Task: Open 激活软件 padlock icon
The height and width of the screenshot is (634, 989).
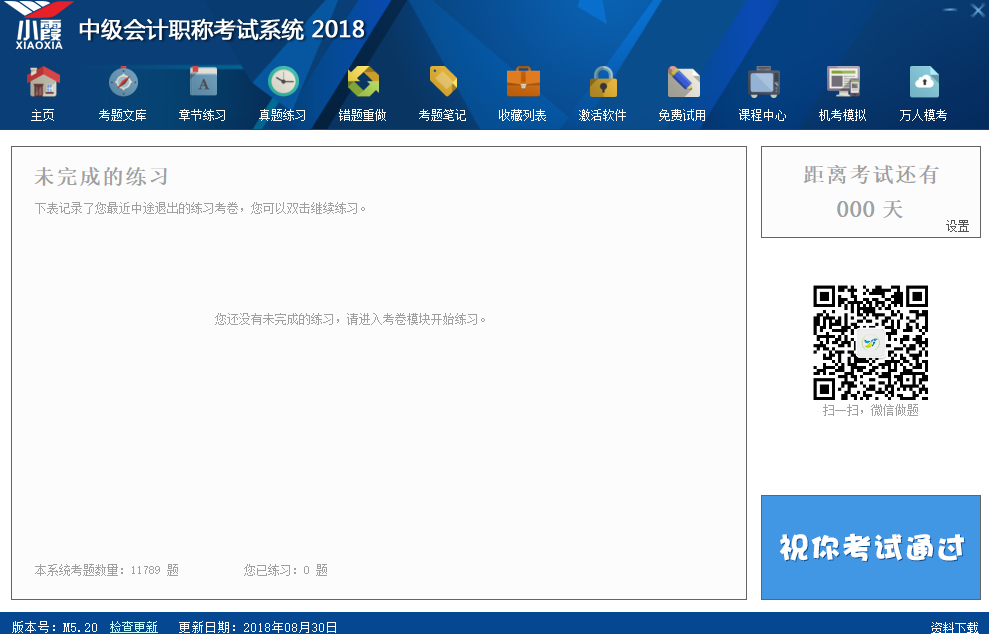Action: pos(602,93)
